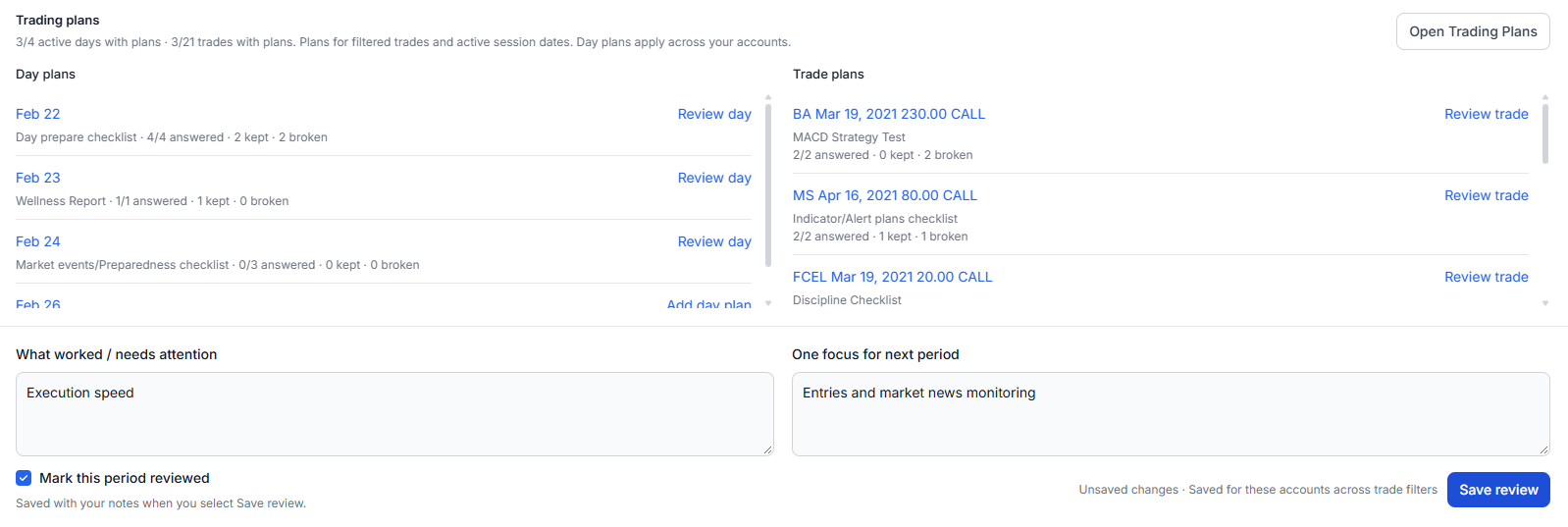Open the Feb 22 day plan link
Viewport: 1568px width, 527px height.
pyautogui.click(x=38, y=114)
